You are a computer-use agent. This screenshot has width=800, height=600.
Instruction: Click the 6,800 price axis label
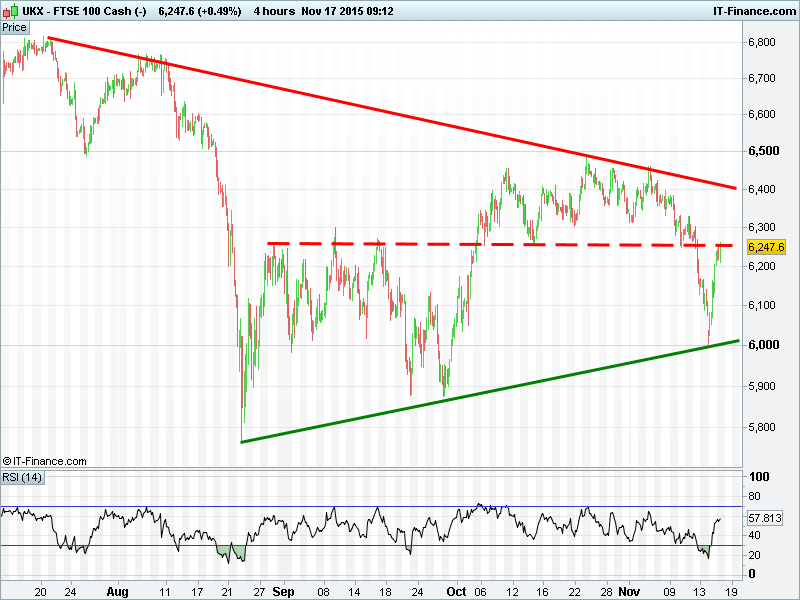762,42
